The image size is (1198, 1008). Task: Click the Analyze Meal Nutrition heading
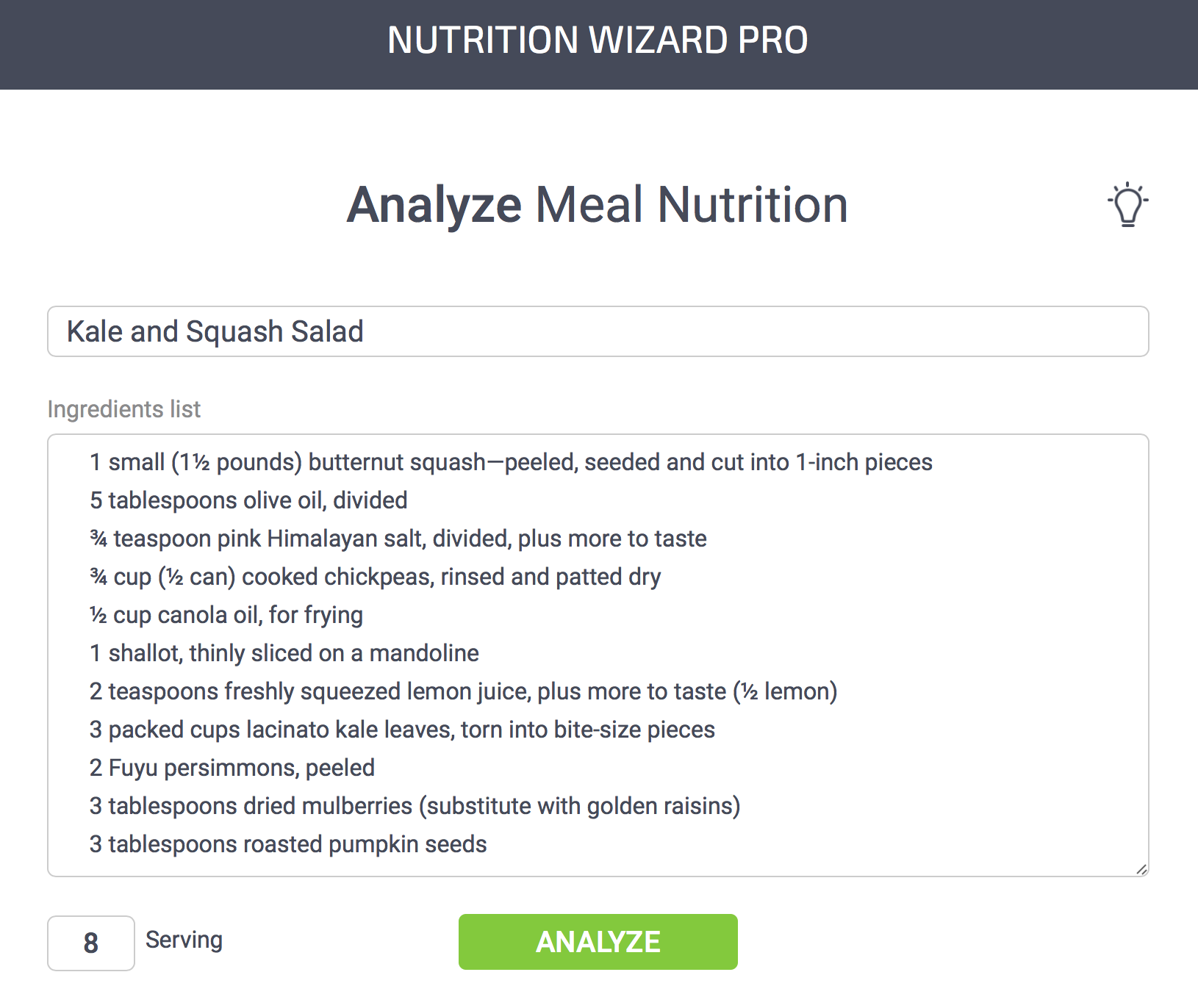point(598,204)
